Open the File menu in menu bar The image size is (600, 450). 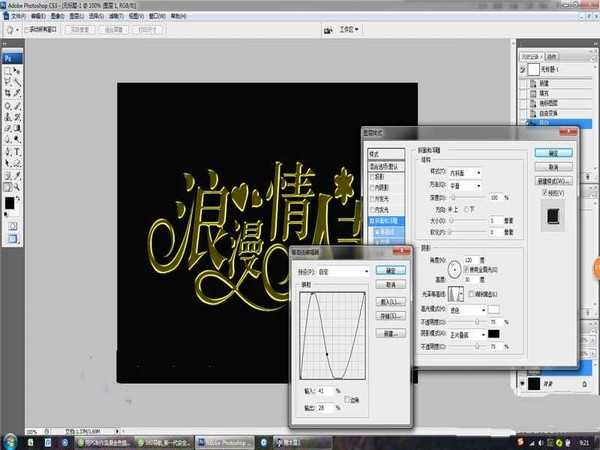point(19,17)
